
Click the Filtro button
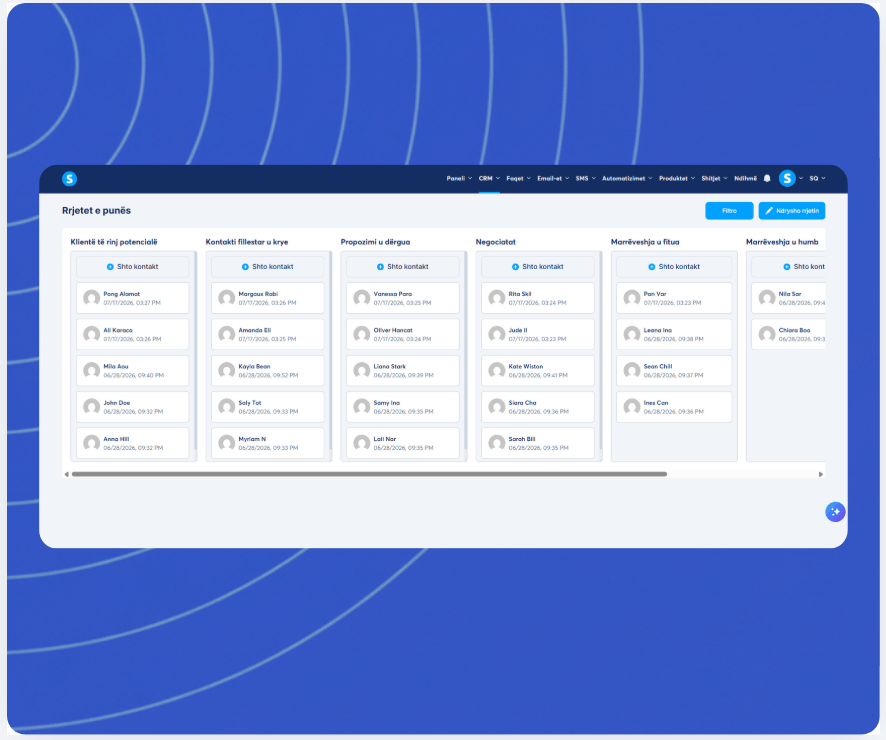point(729,211)
